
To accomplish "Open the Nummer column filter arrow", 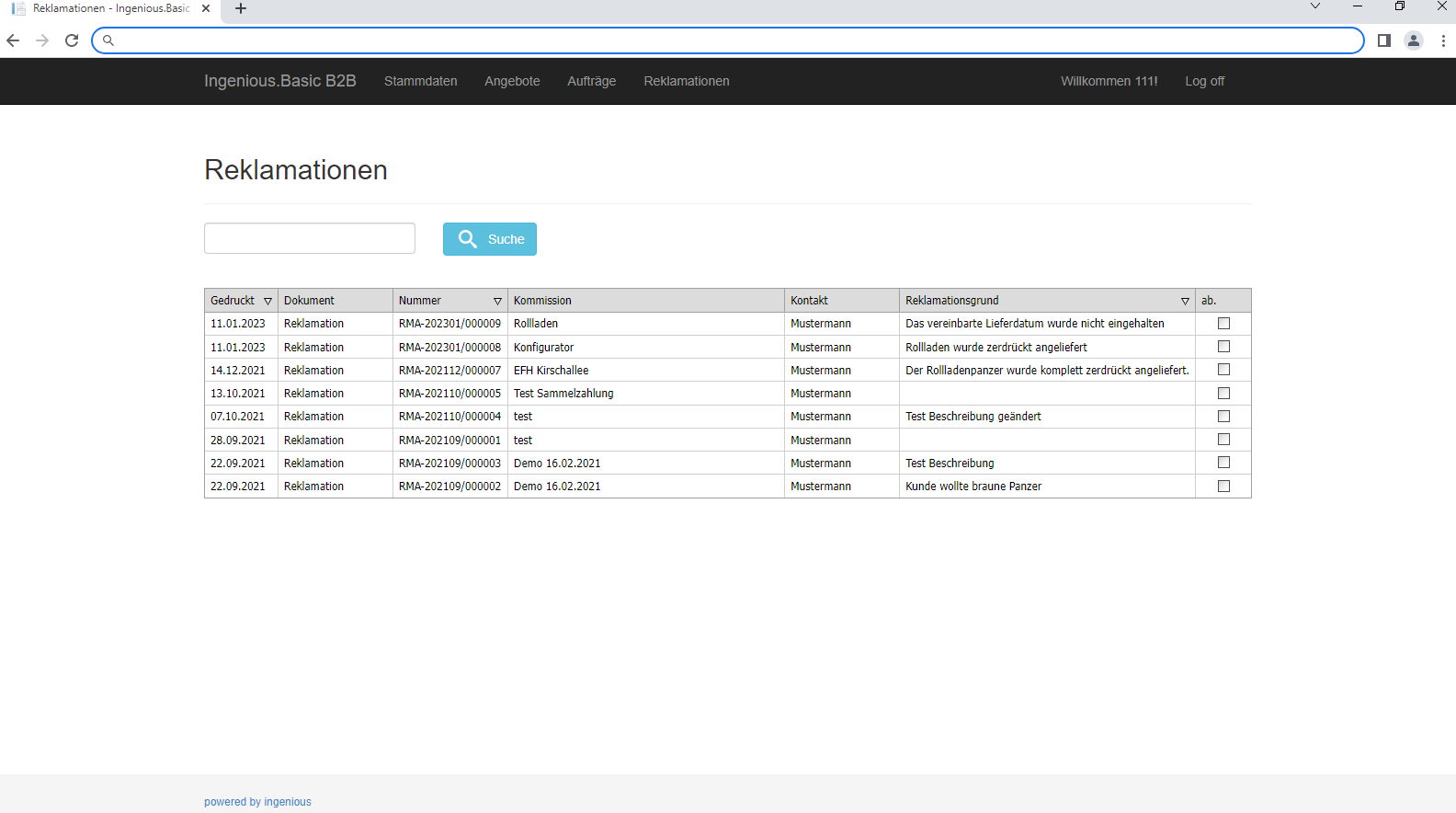I will click(x=498, y=301).
